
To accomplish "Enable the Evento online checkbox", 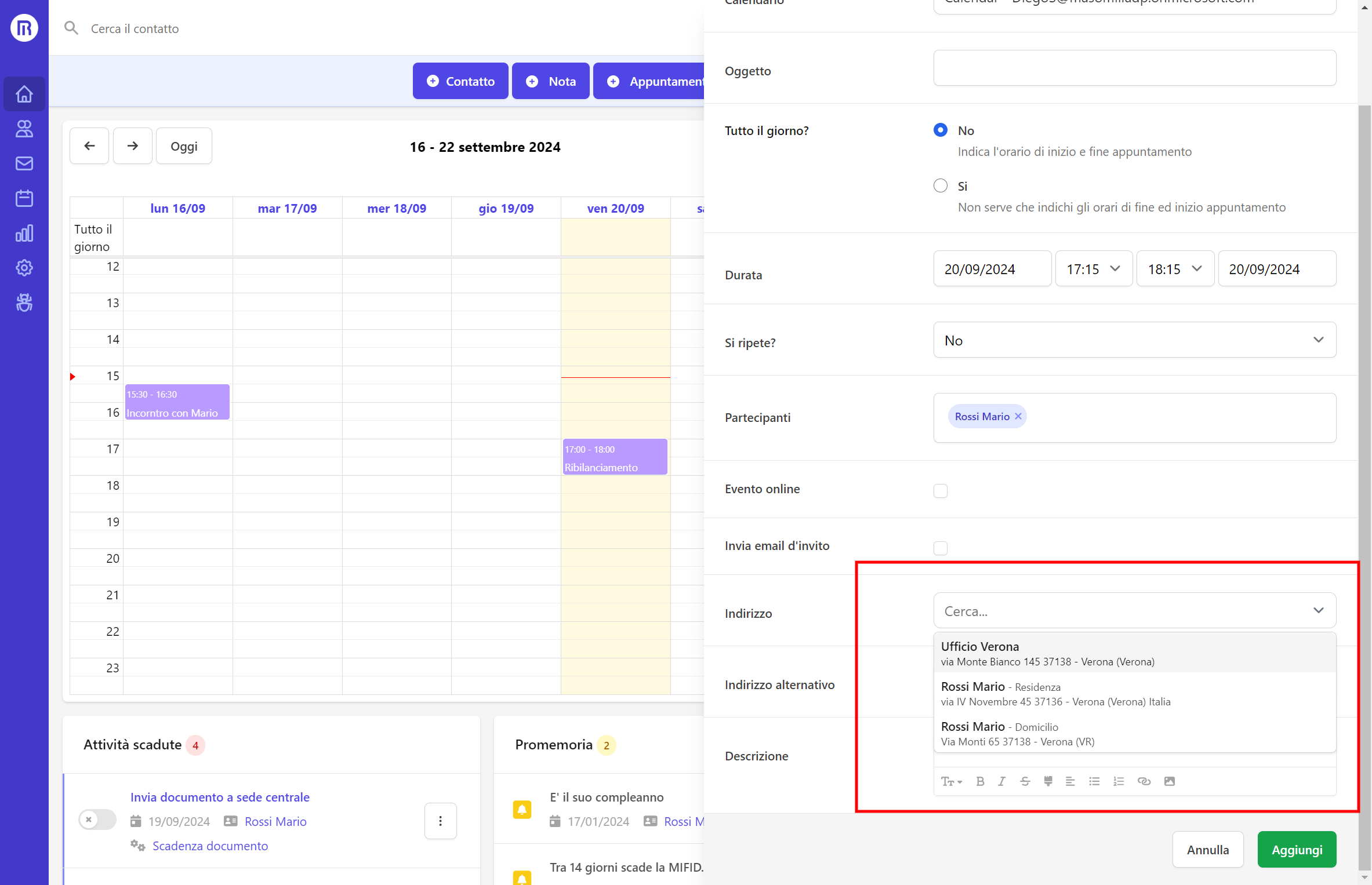I will pos(941,490).
